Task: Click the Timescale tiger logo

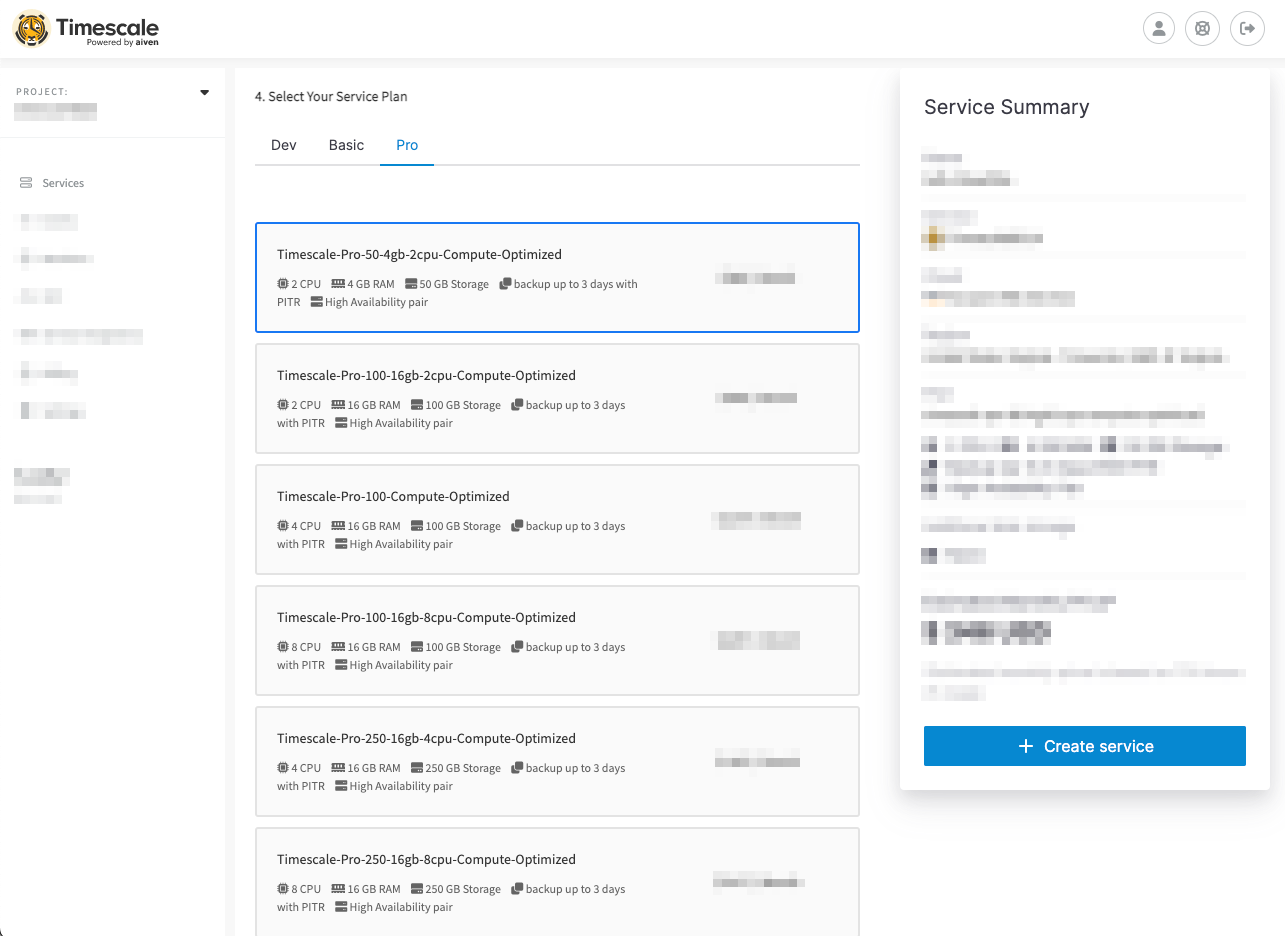Action: tap(31, 29)
